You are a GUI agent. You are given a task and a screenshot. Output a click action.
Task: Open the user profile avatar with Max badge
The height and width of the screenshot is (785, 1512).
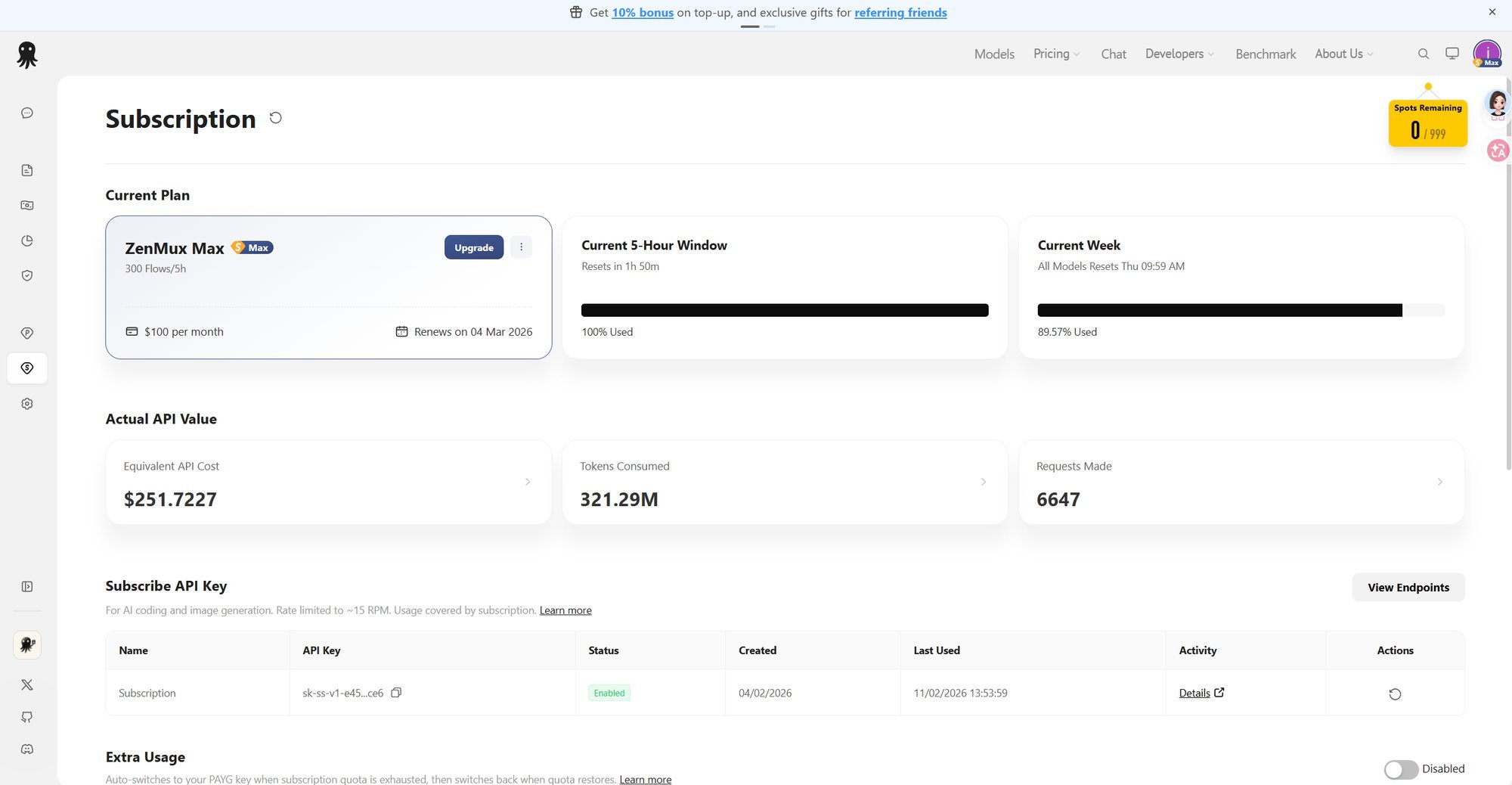pos(1487,54)
